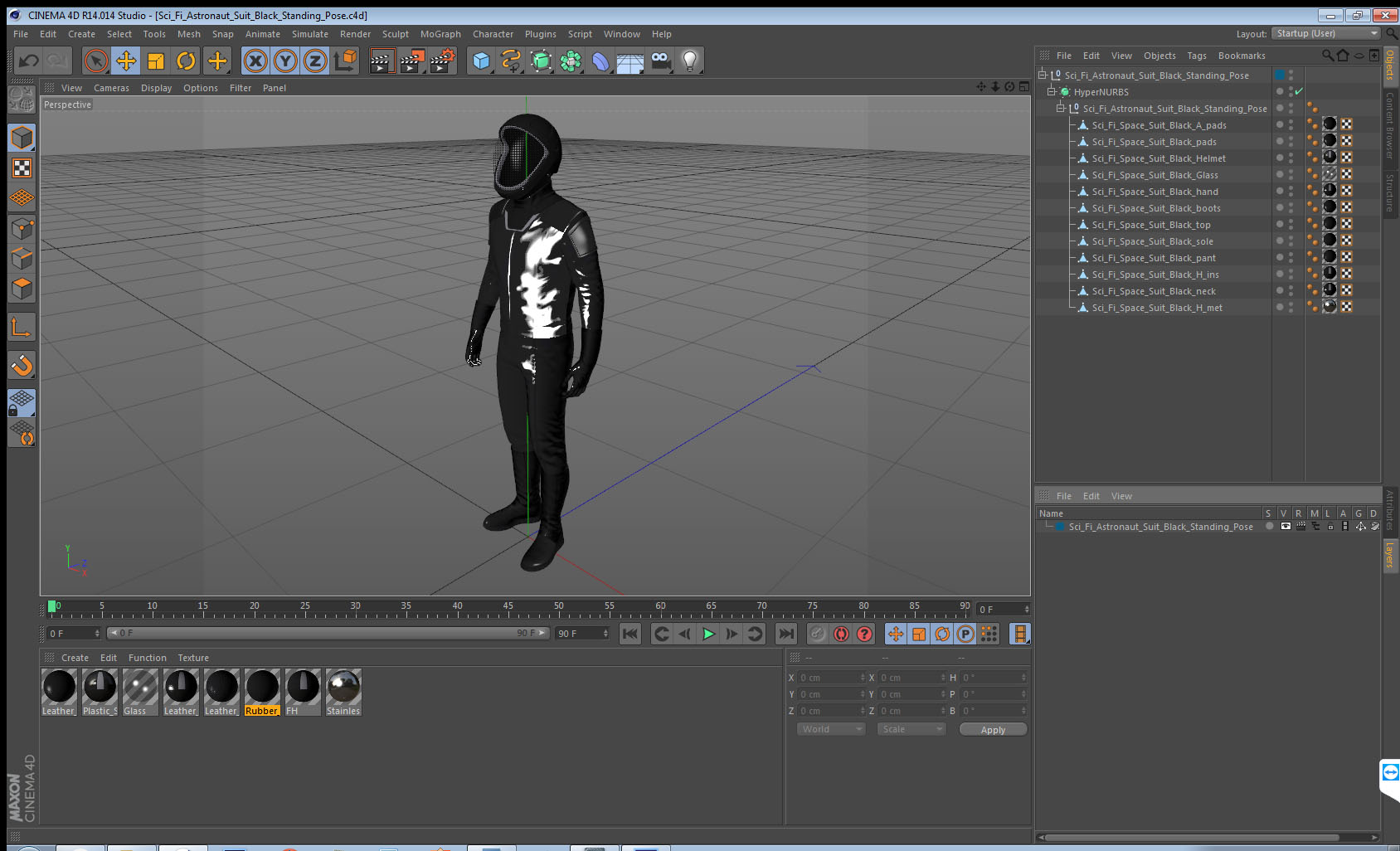The image size is (1400, 851).
Task: Click the Record Active Objects button
Action: [818, 634]
